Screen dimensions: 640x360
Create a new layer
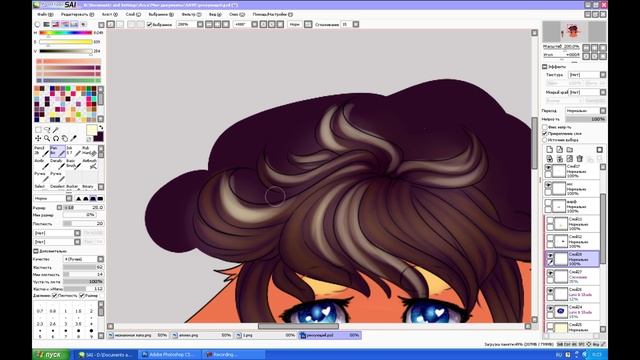[x=549, y=149]
